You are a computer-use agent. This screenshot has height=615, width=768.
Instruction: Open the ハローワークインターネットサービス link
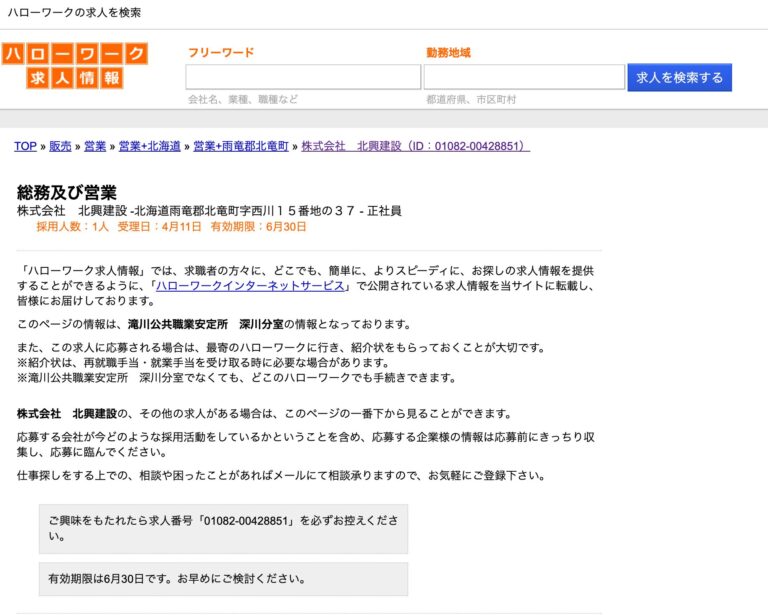click(251, 286)
